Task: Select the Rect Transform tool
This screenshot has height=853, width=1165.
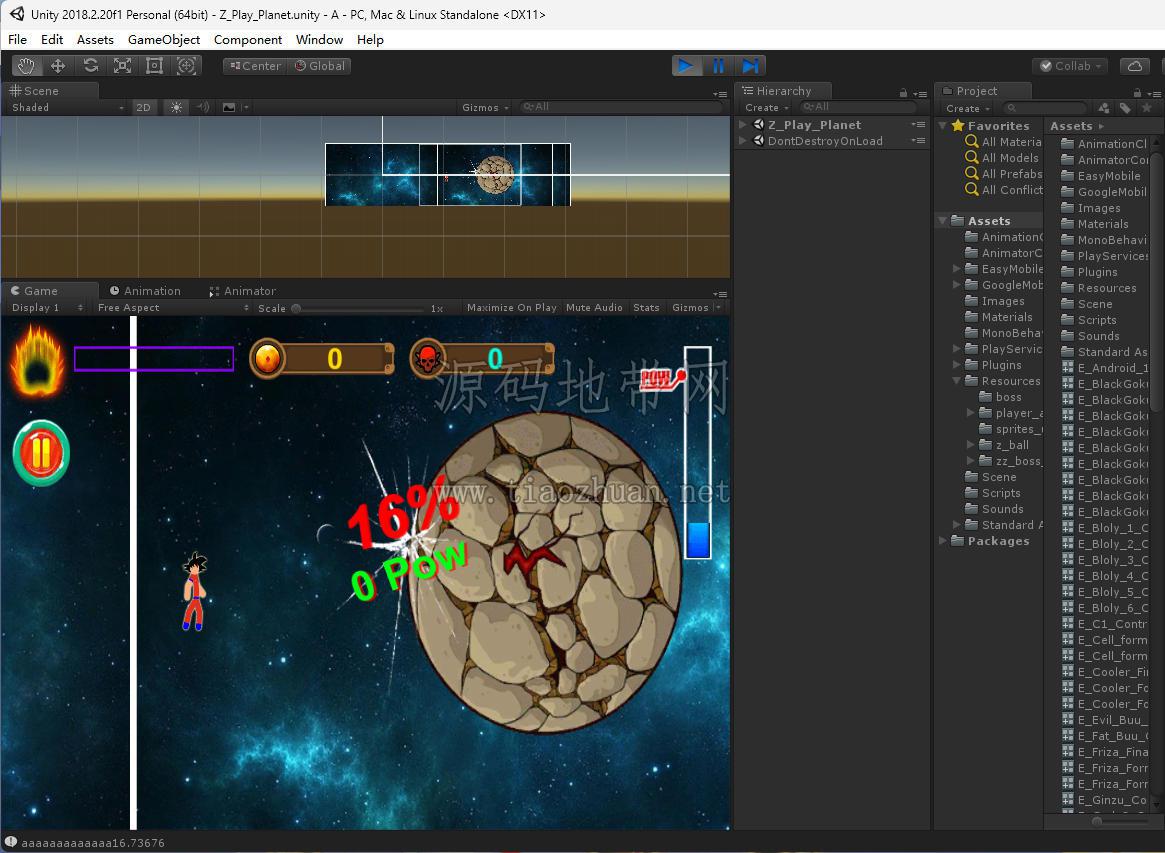Action: [155, 66]
